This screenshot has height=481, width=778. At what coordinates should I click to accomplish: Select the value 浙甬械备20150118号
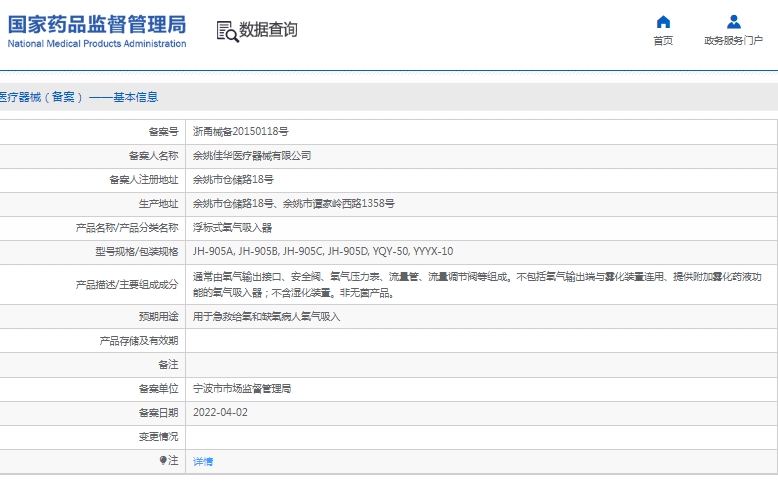241,132
